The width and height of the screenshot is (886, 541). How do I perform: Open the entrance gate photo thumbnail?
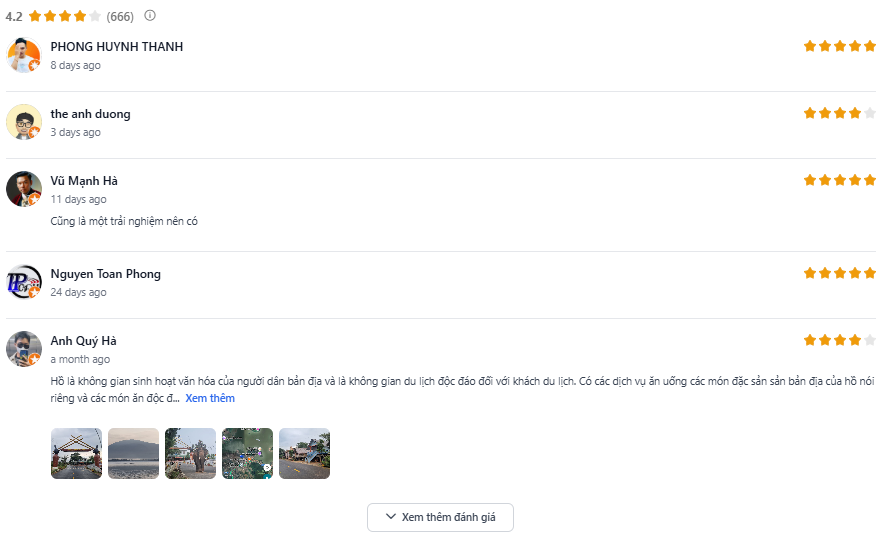pos(76,454)
